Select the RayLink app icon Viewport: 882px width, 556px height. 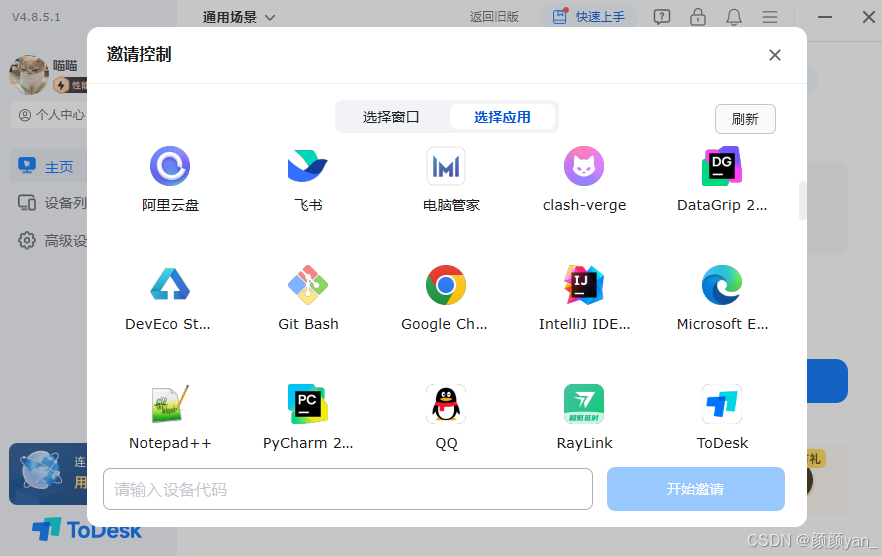[x=584, y=404]
